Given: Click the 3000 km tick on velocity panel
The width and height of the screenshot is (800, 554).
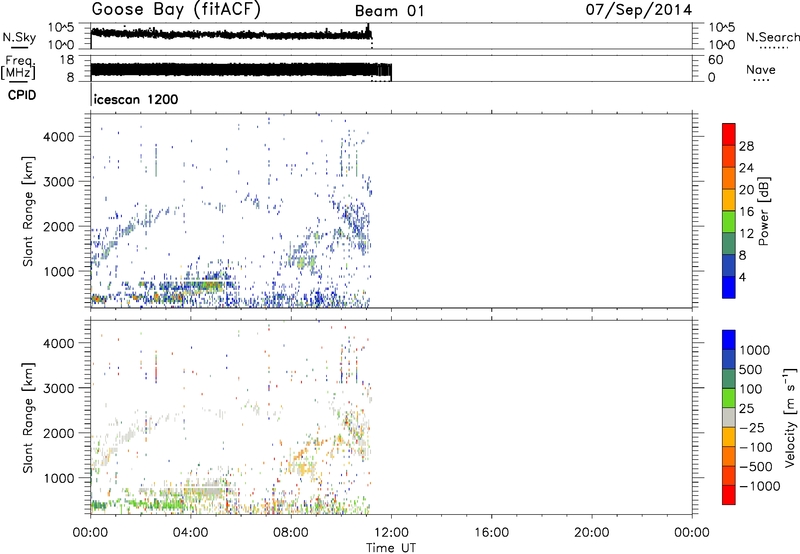Looking at the screenshot, I should click(x=59, y=388).
